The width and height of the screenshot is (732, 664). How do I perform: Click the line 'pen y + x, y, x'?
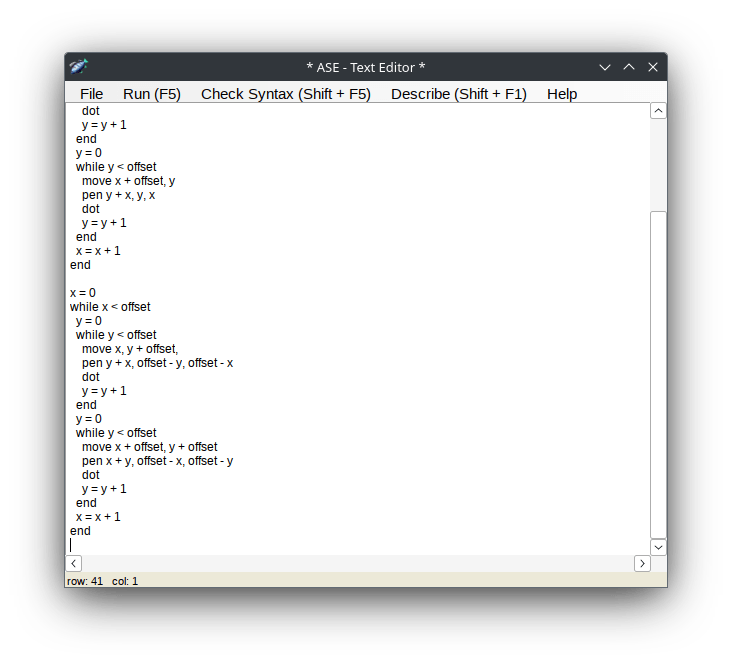coord(118,195)
